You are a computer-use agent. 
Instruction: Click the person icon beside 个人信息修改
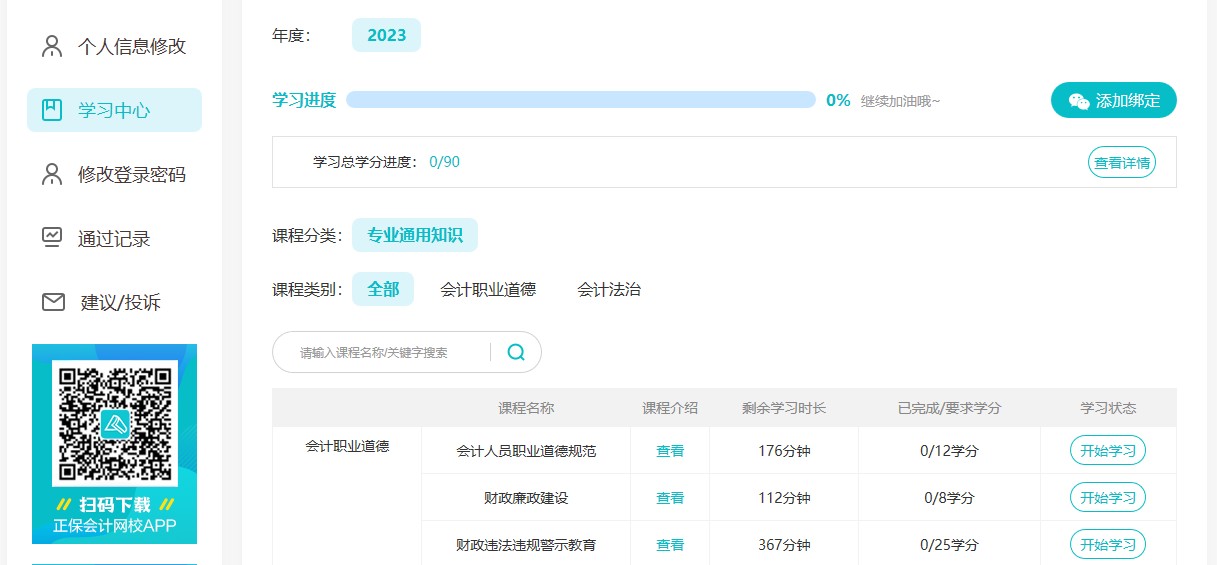[52, 46]
